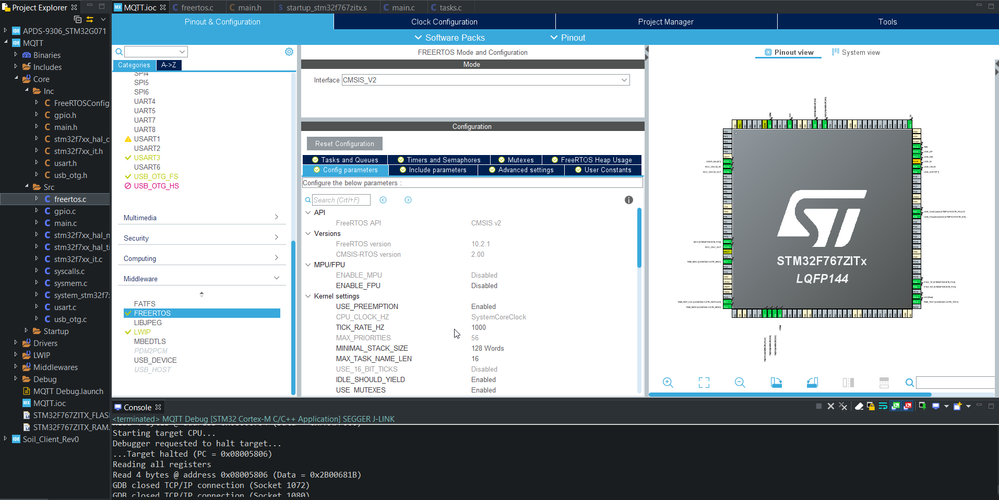The height and width of the screenshot is (500, 999).
Task: Select the Mutexes configuration tab
Action: click(515, 160)
